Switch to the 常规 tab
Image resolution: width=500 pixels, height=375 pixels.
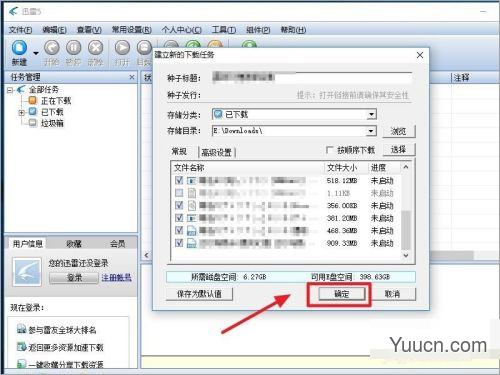click(179, 152)
